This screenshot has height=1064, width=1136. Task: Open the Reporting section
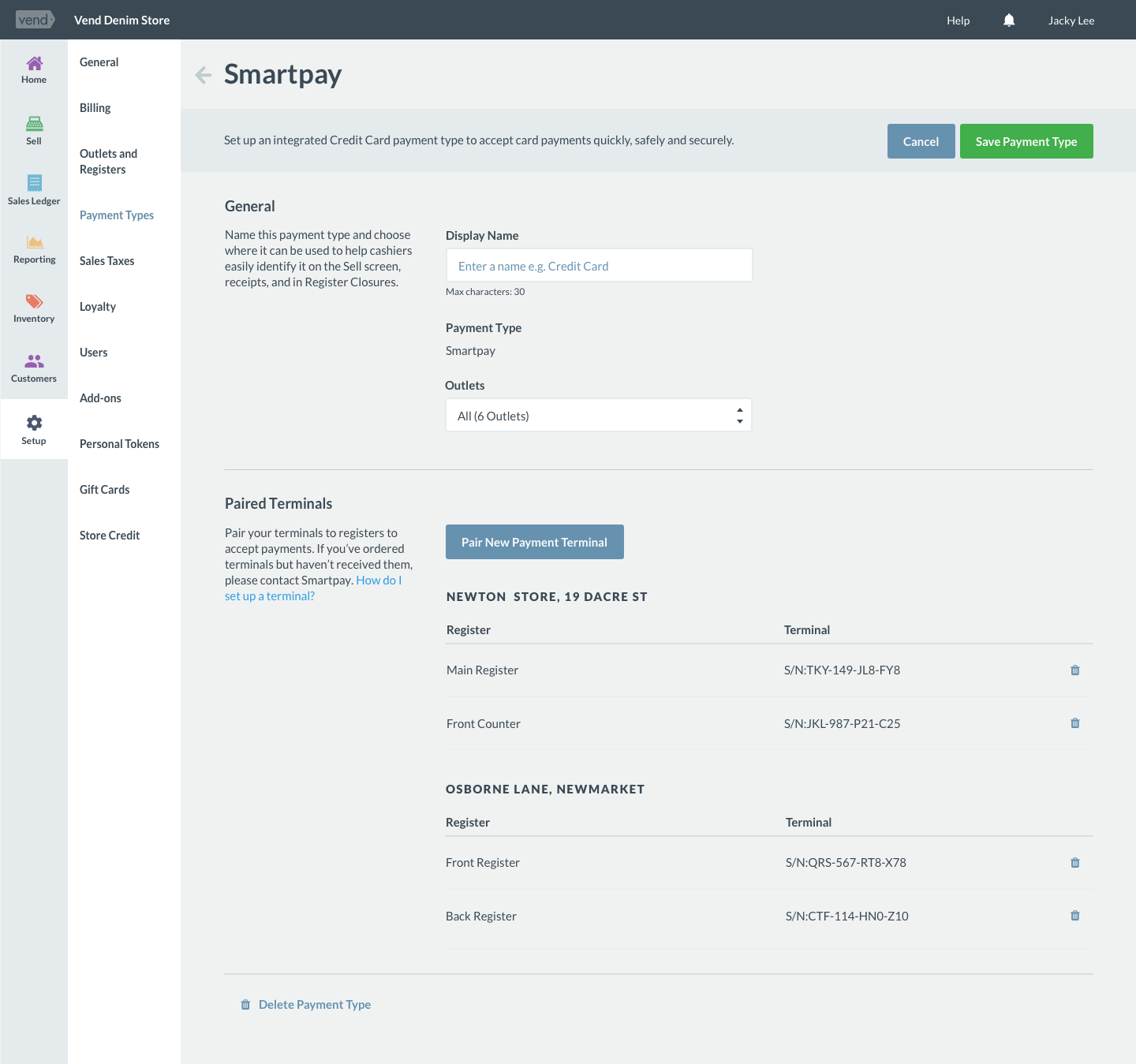(x=34, y=250)
